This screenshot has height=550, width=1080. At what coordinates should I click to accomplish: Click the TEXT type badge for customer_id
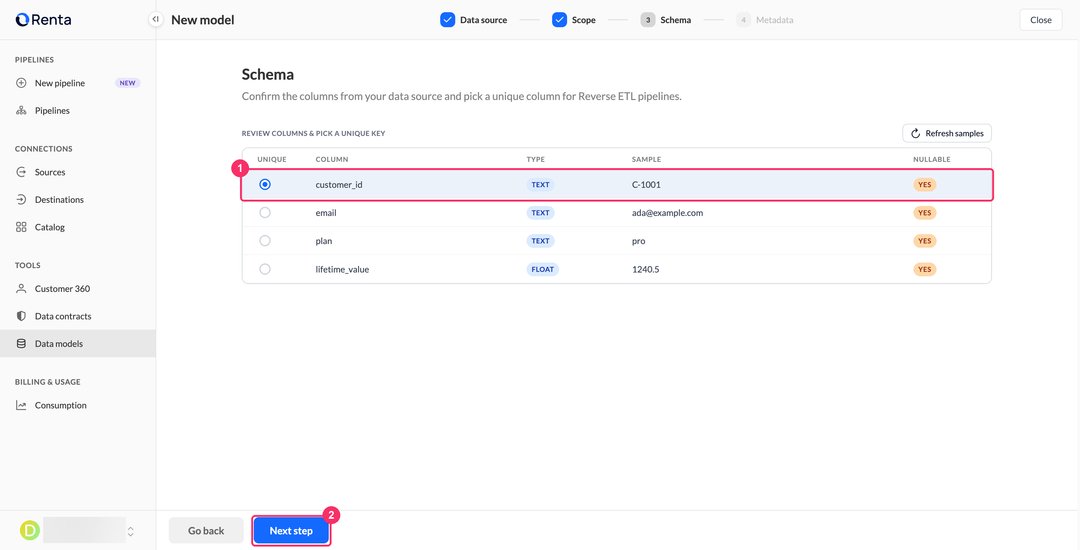coord(541,184)
